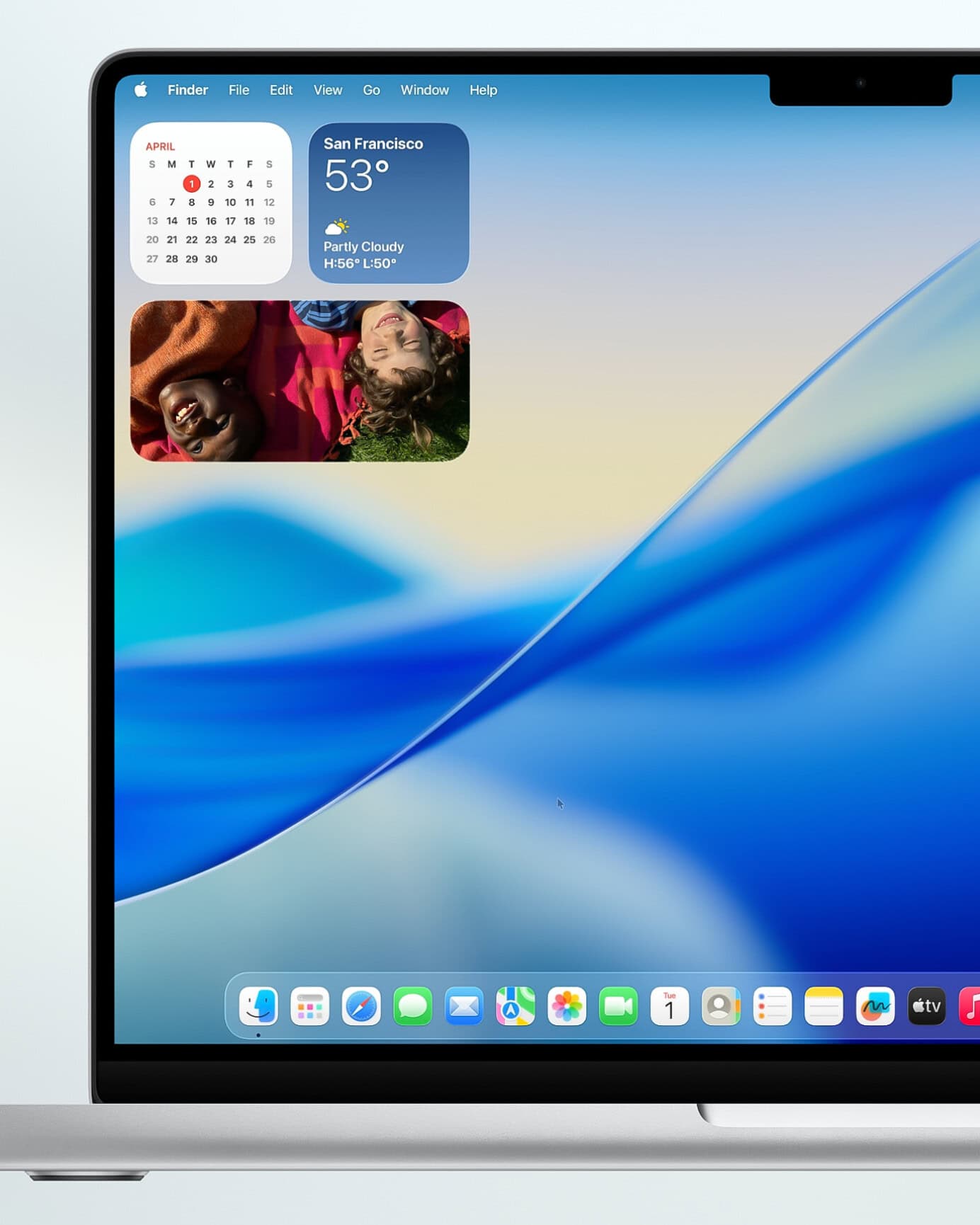Open the Apple menu
Screen dimensions: 980x1225
141,89
